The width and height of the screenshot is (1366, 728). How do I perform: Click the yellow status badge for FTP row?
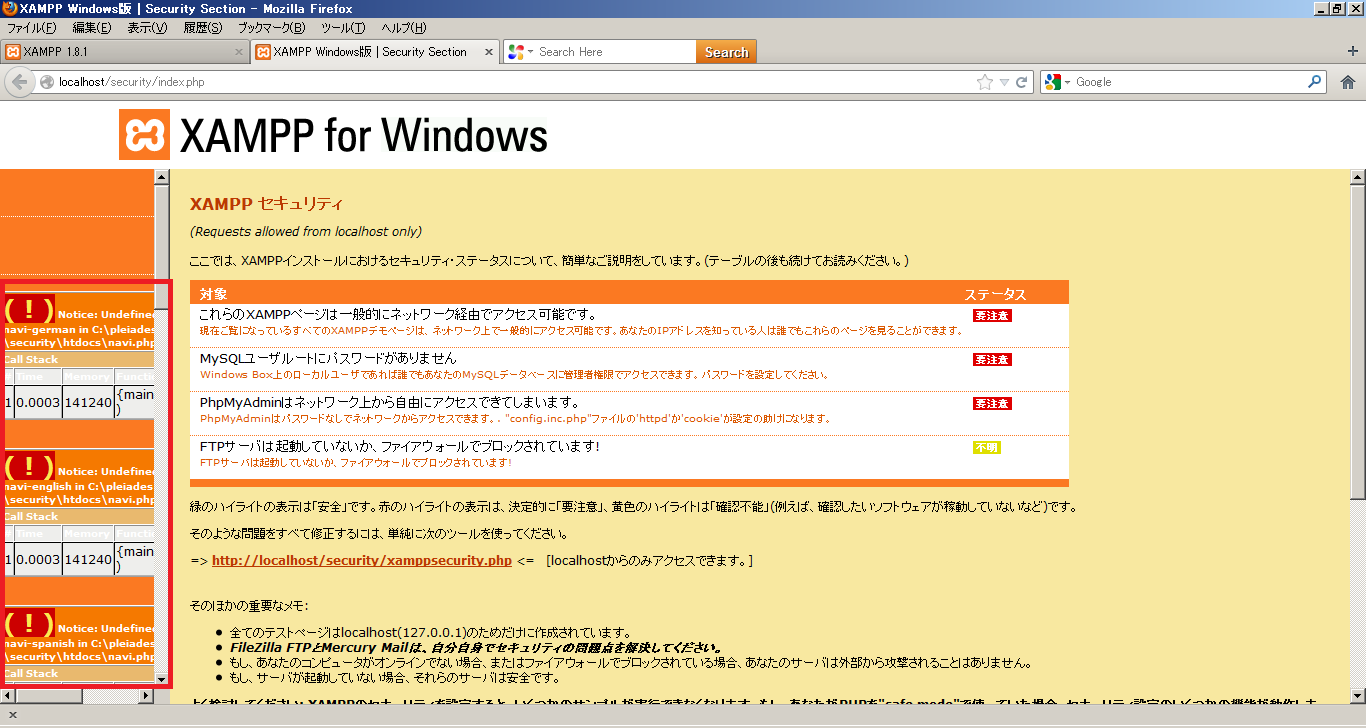click(x=986, y=448)
